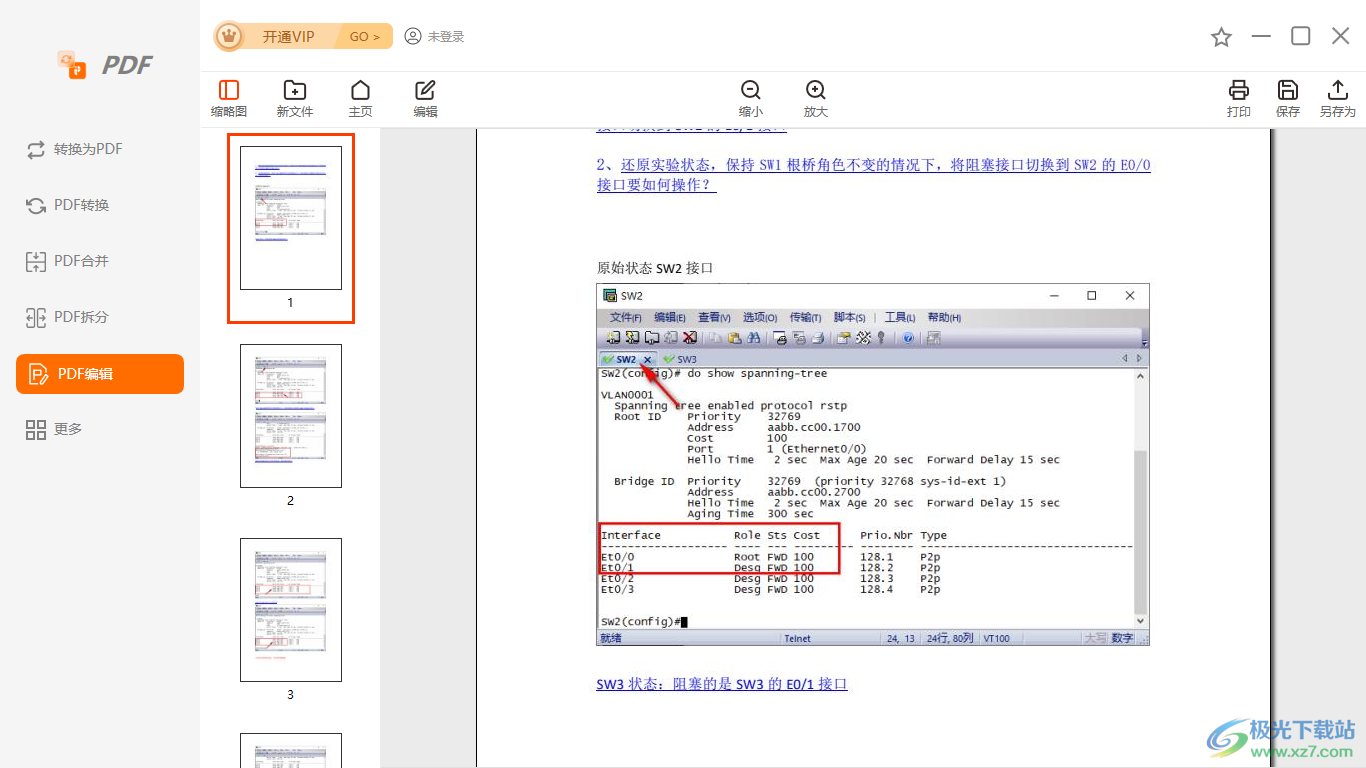Click the embedded SW2 terminal screenshot
Viewport: 1366px width, 768px height.
873,465
